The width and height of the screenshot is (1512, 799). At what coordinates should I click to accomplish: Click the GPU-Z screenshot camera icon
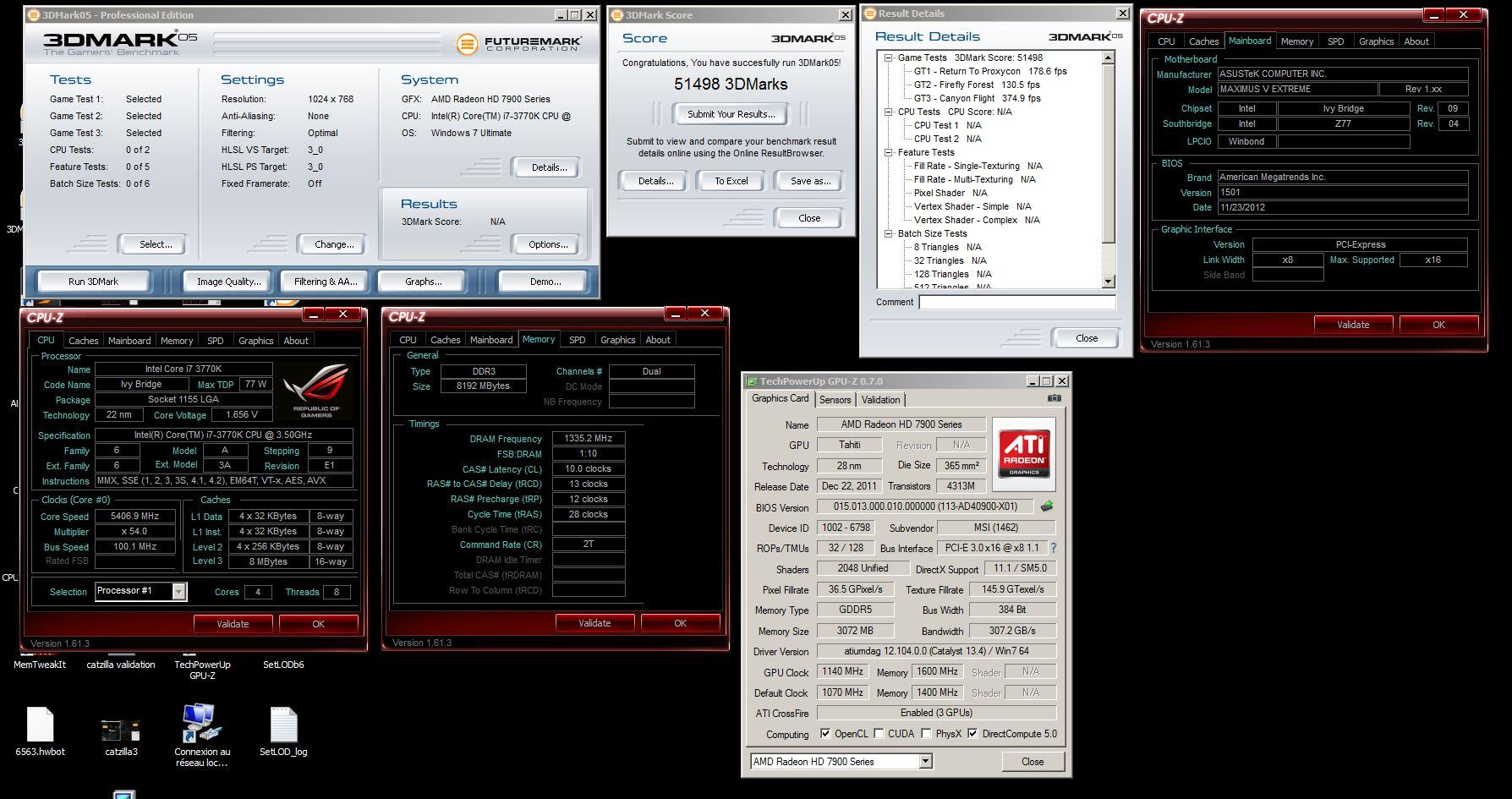click(x=1054, y=398)
